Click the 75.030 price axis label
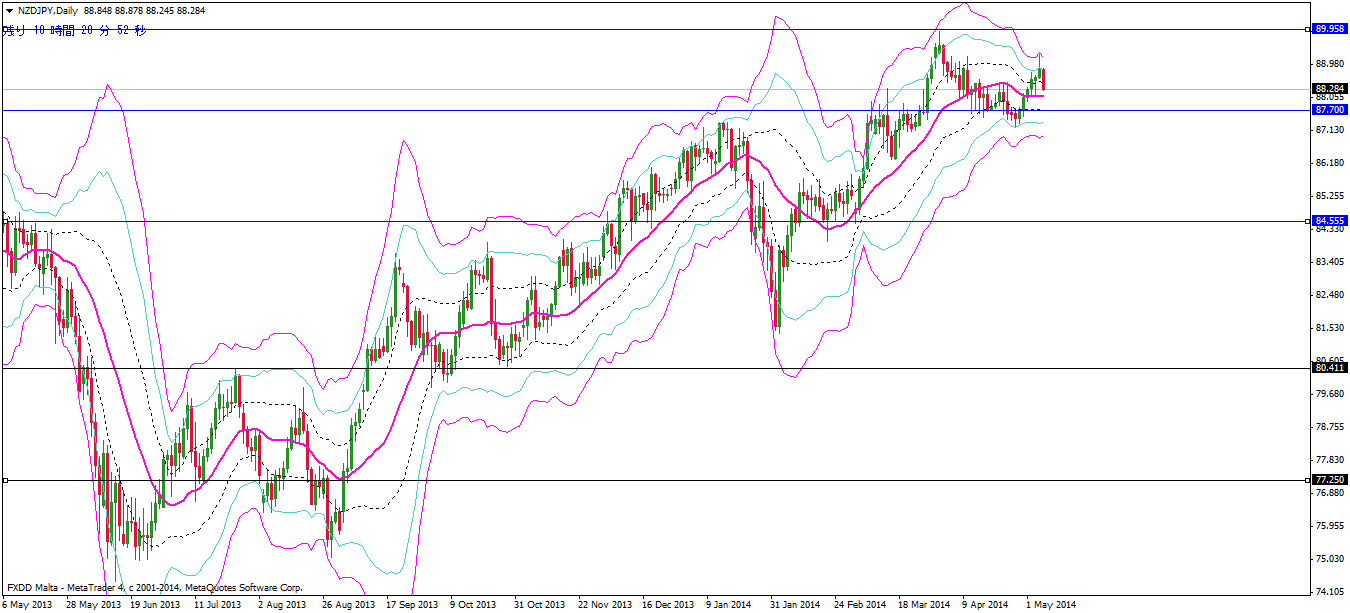 click(x=1330, y=559)
